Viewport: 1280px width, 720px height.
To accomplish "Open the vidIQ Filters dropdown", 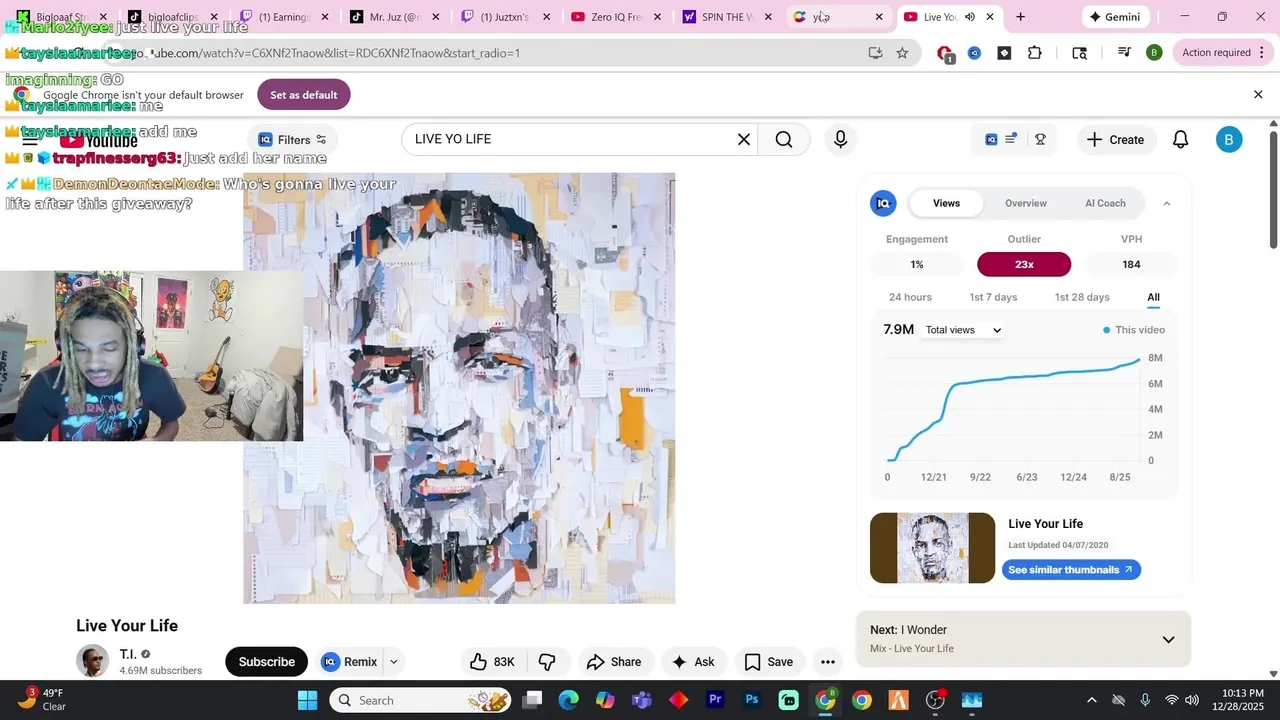I will pos(292,140).
